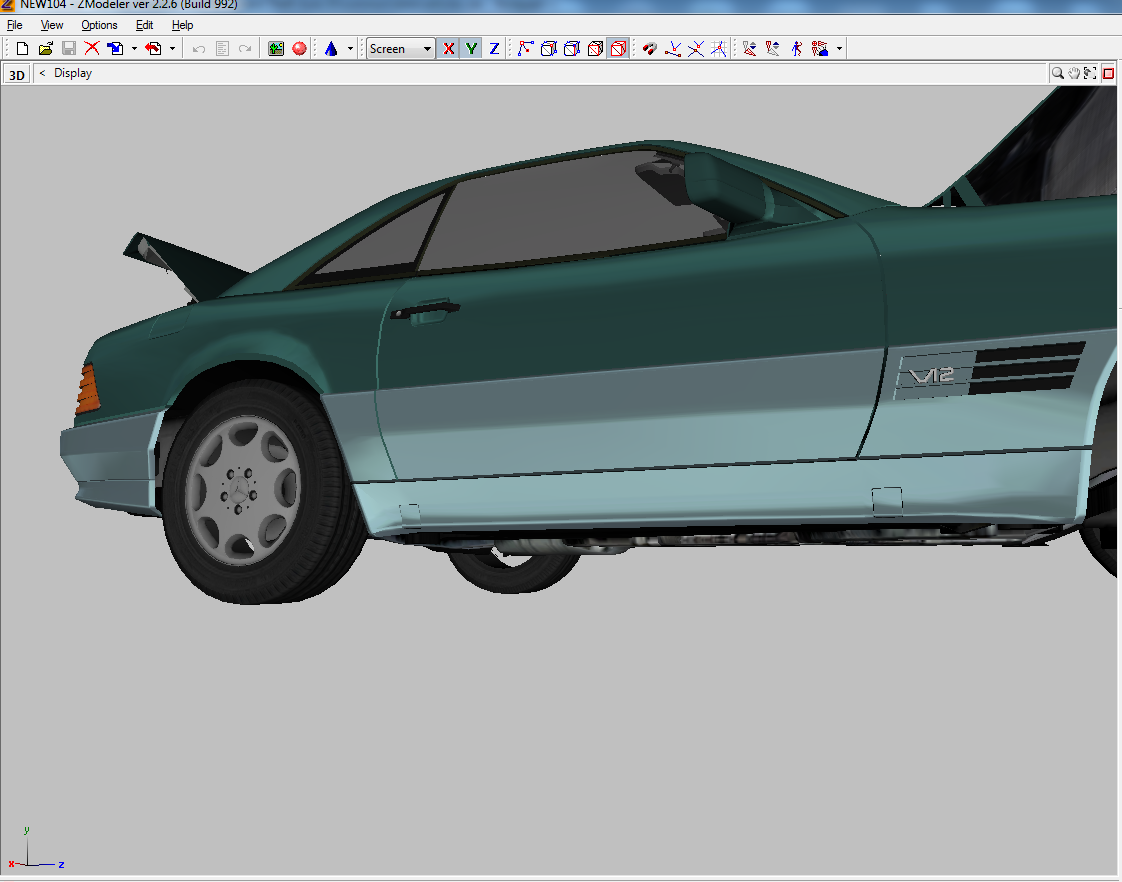The height and width of the screenshot is (882, 1122).
Task: Toggle the Z axis constraint
Action: (x=494, y=48)
